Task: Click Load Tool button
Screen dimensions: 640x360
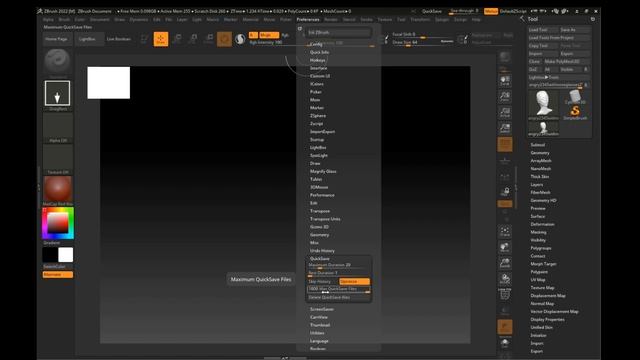Action: pyautogui.click(x=543, y=30)
